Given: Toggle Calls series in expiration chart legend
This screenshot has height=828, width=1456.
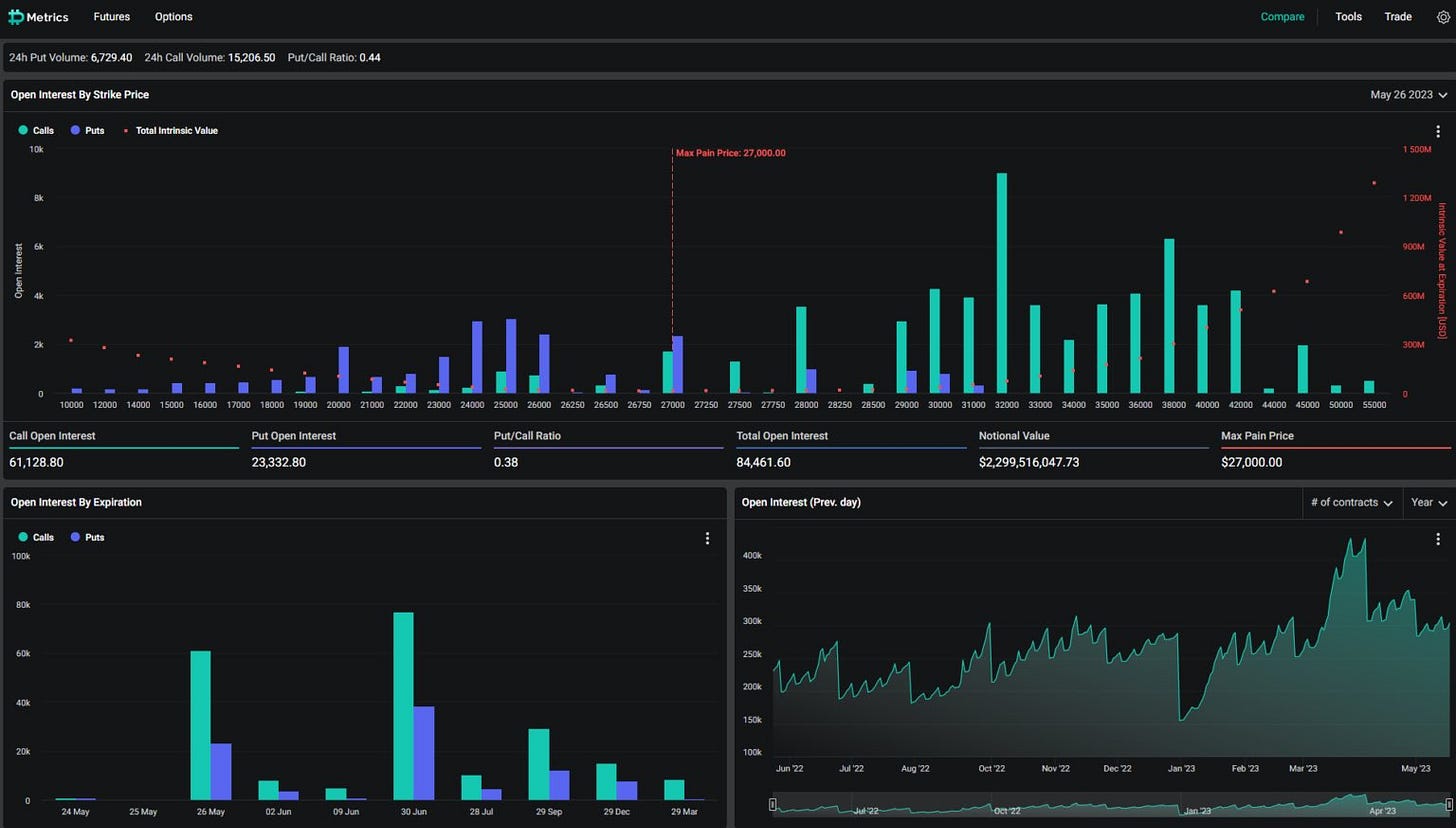Looking at the screenshot, I should [36, 538].
